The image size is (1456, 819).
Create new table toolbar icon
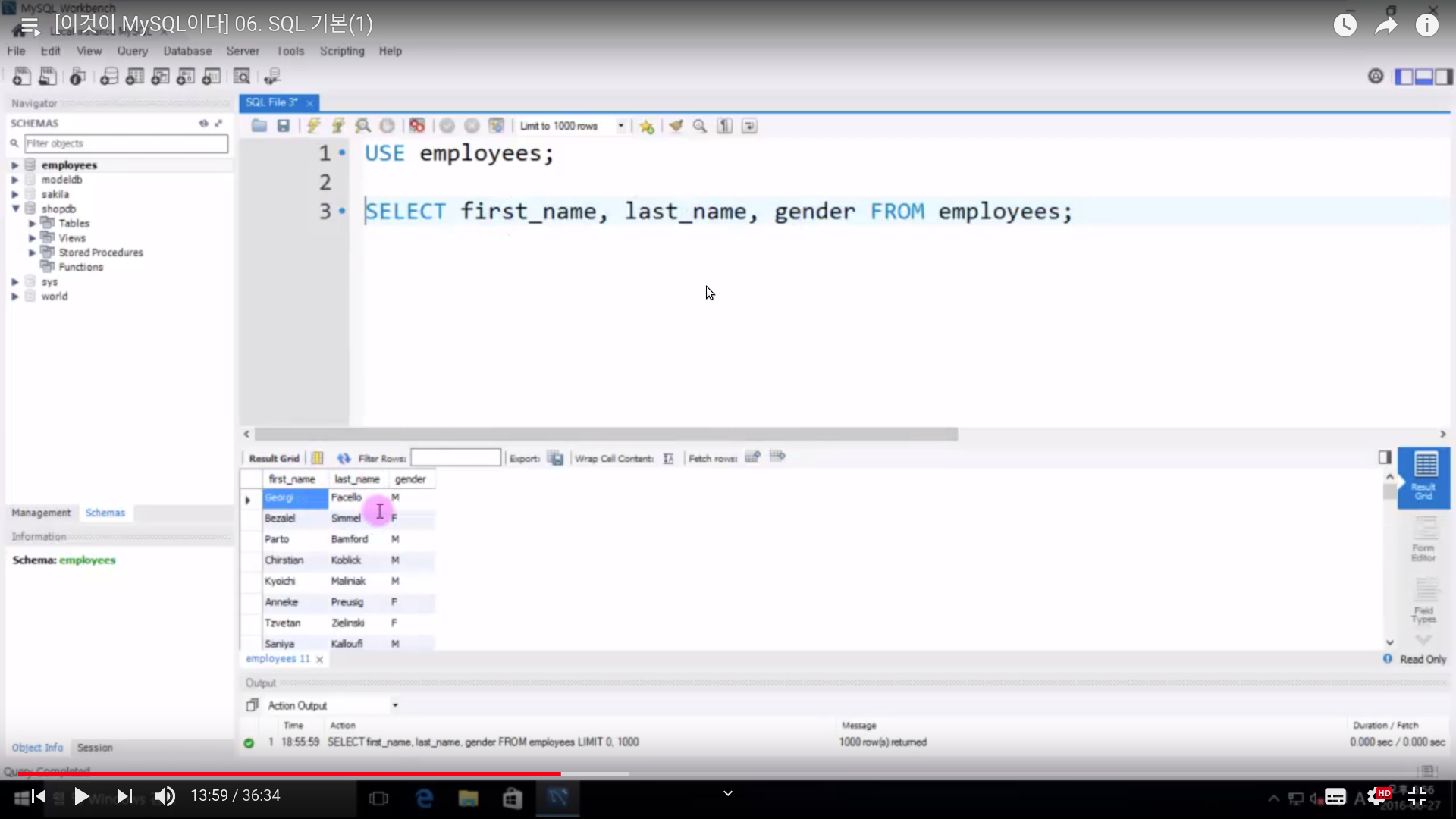(x=135, y=77)
